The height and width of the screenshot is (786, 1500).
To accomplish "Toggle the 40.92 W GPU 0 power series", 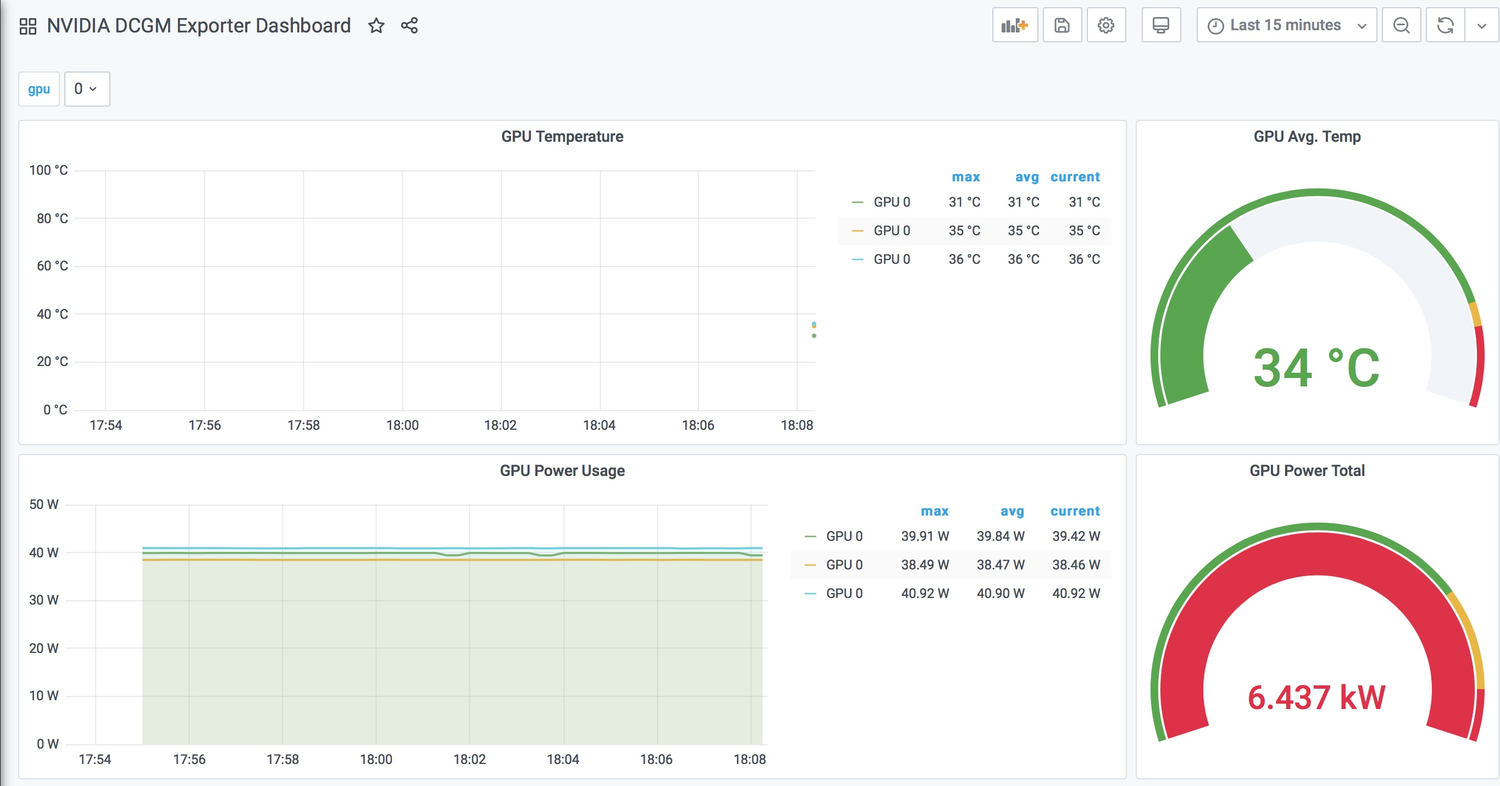I will coord(844,594).
